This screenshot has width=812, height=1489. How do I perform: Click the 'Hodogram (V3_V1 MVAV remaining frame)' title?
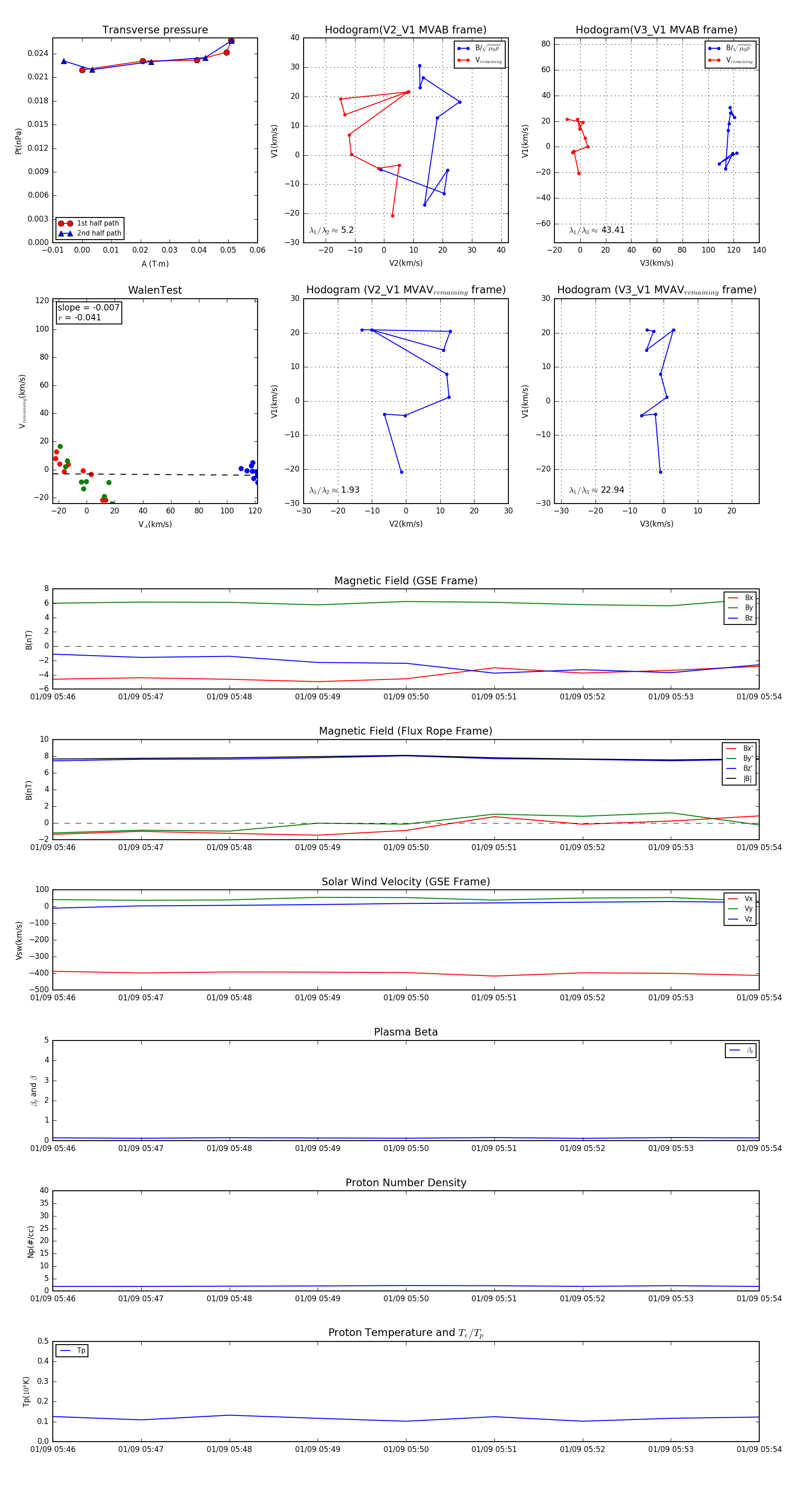pyautogui.click(x=656, y=290)
